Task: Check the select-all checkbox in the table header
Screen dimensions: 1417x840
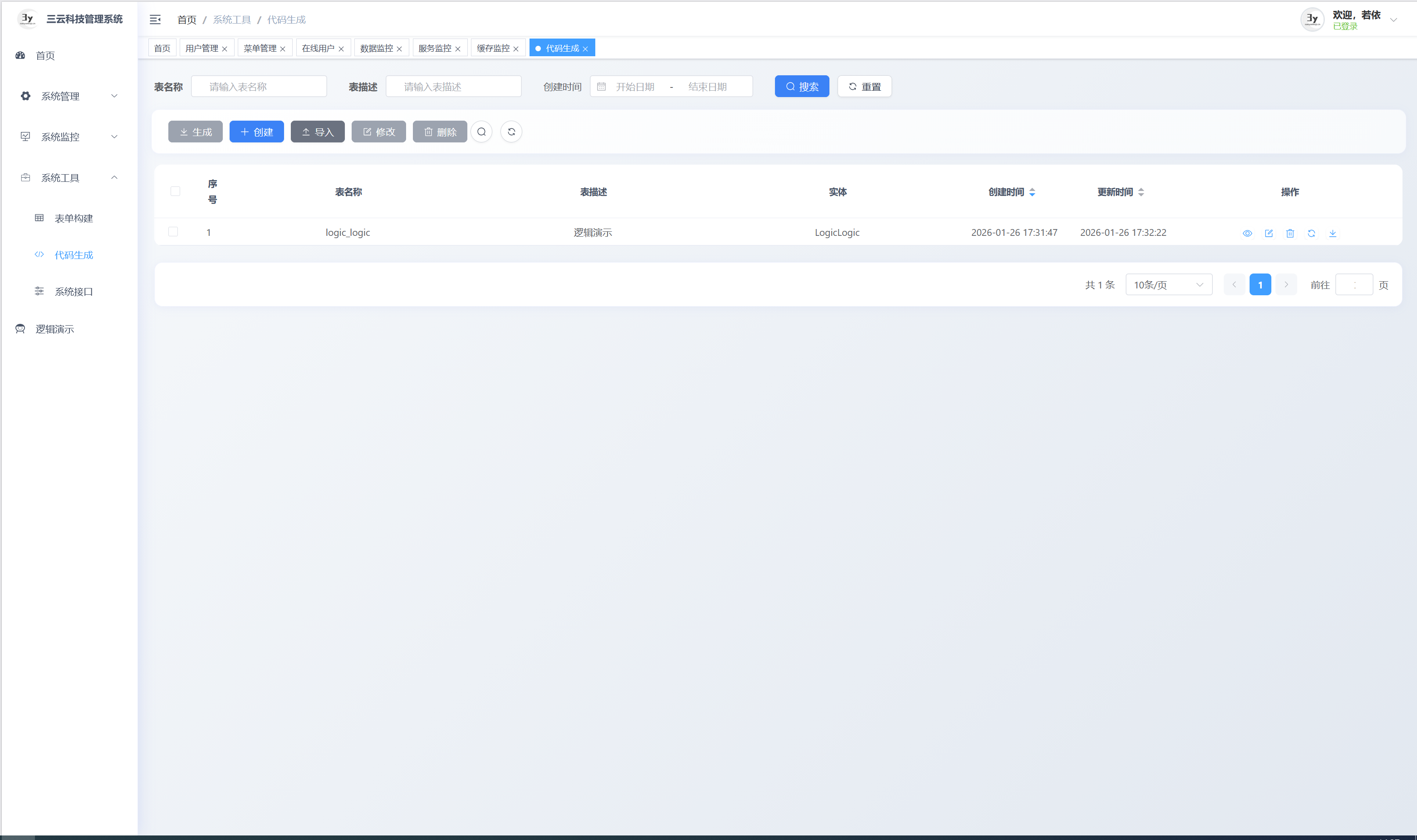Action: click(176, 191)
